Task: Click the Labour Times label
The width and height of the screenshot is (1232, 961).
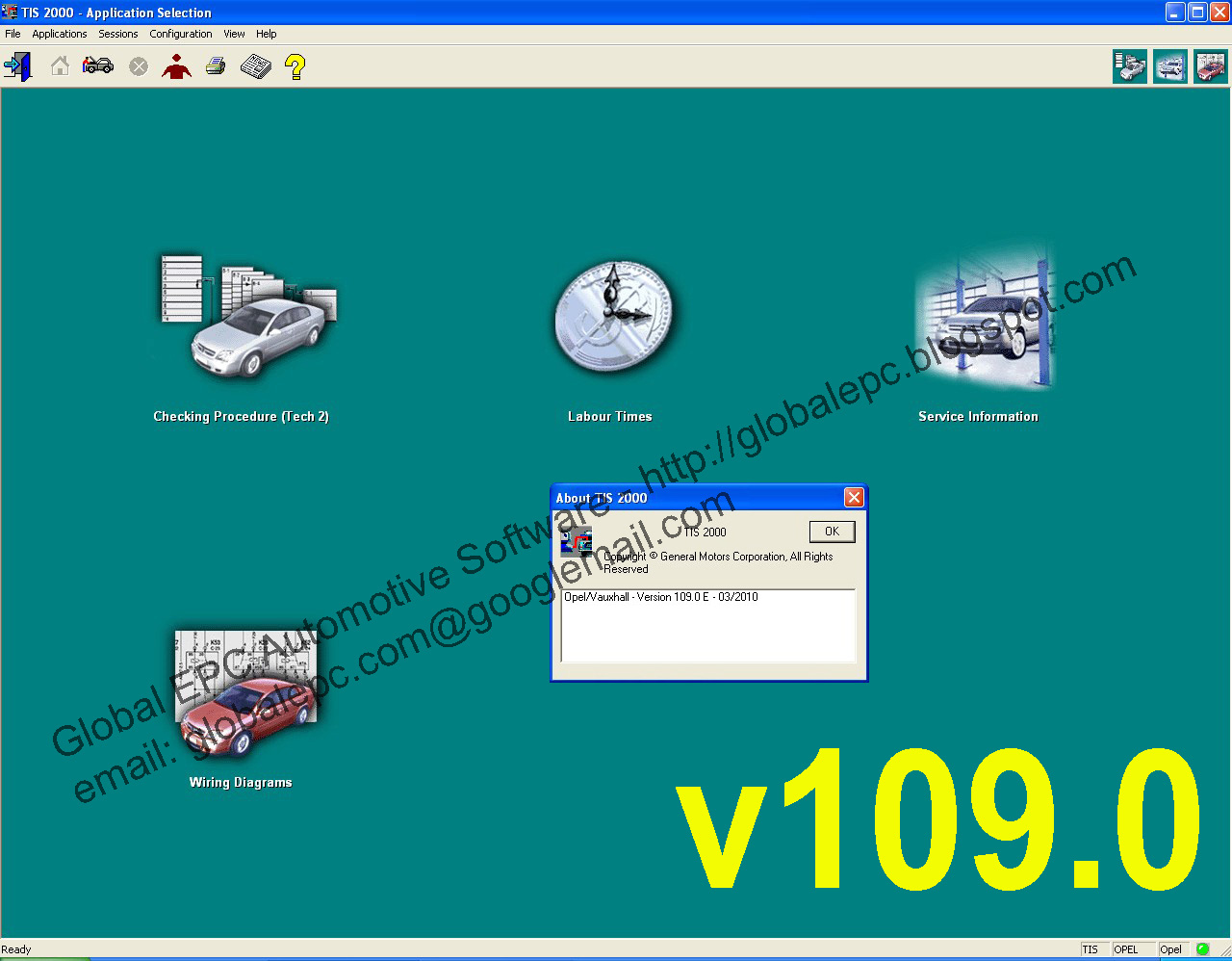Action: coord(610,417)
